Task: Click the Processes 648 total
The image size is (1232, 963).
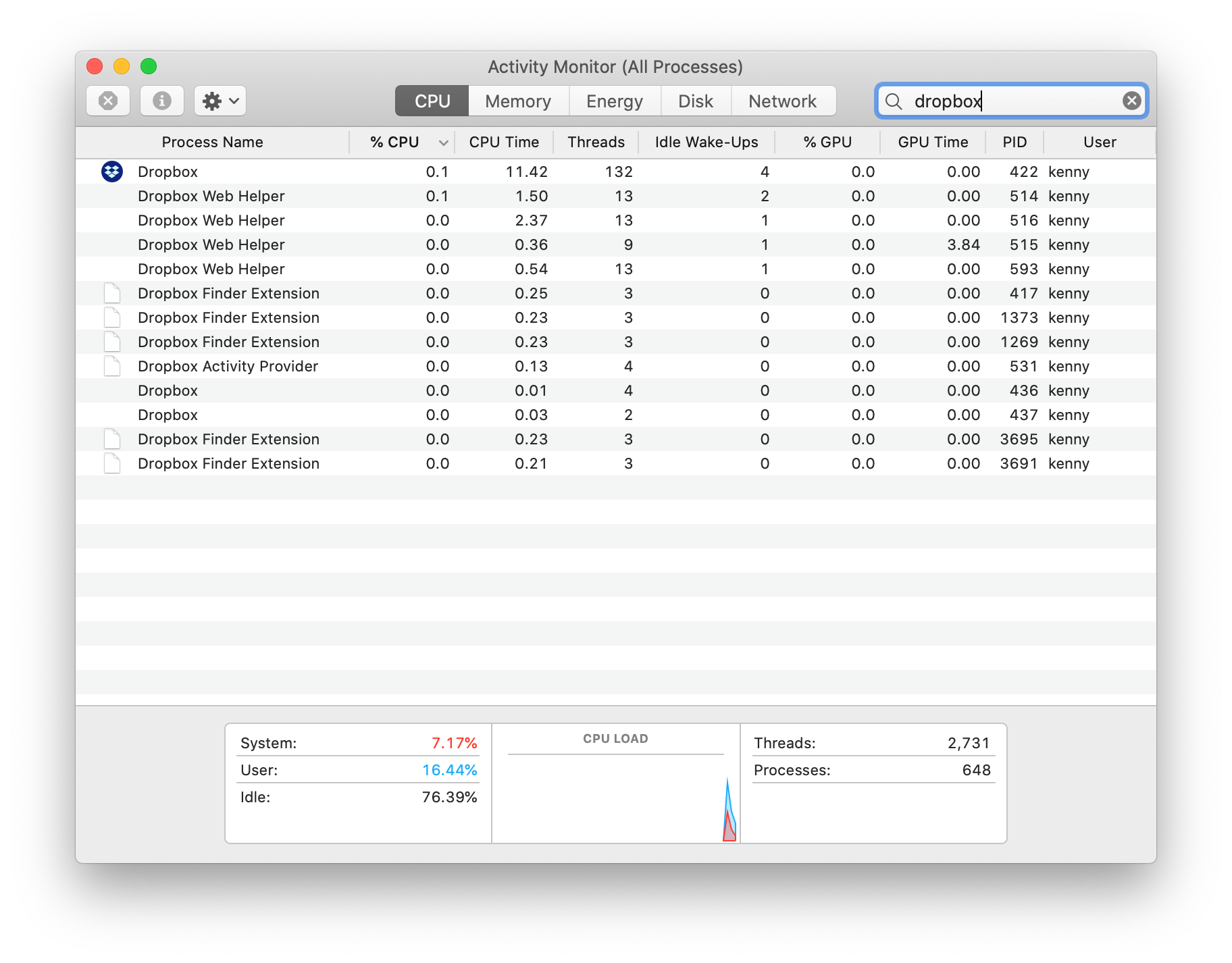Action: tap(976, 770)
